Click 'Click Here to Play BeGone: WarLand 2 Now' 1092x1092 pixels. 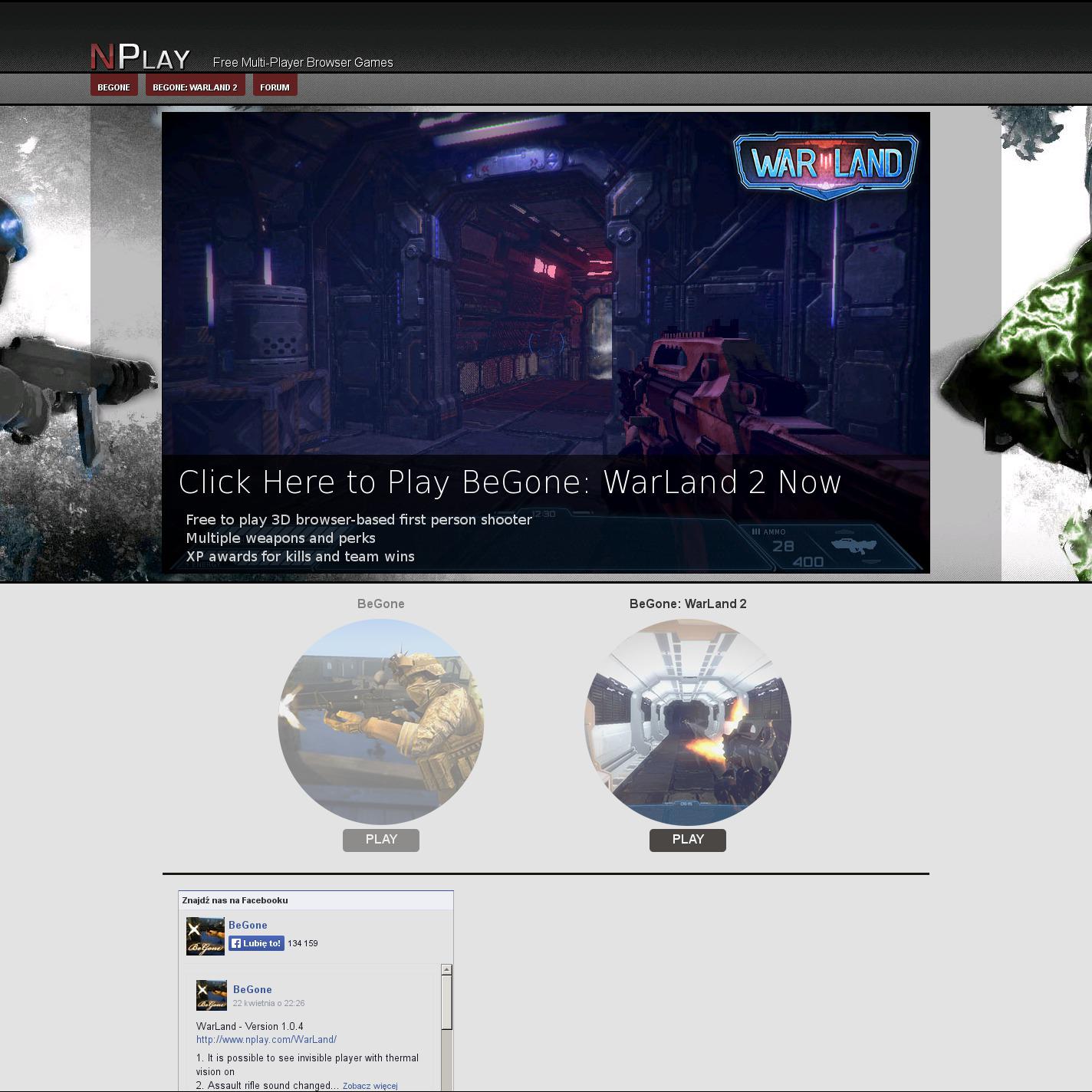[x=510, y=482]
